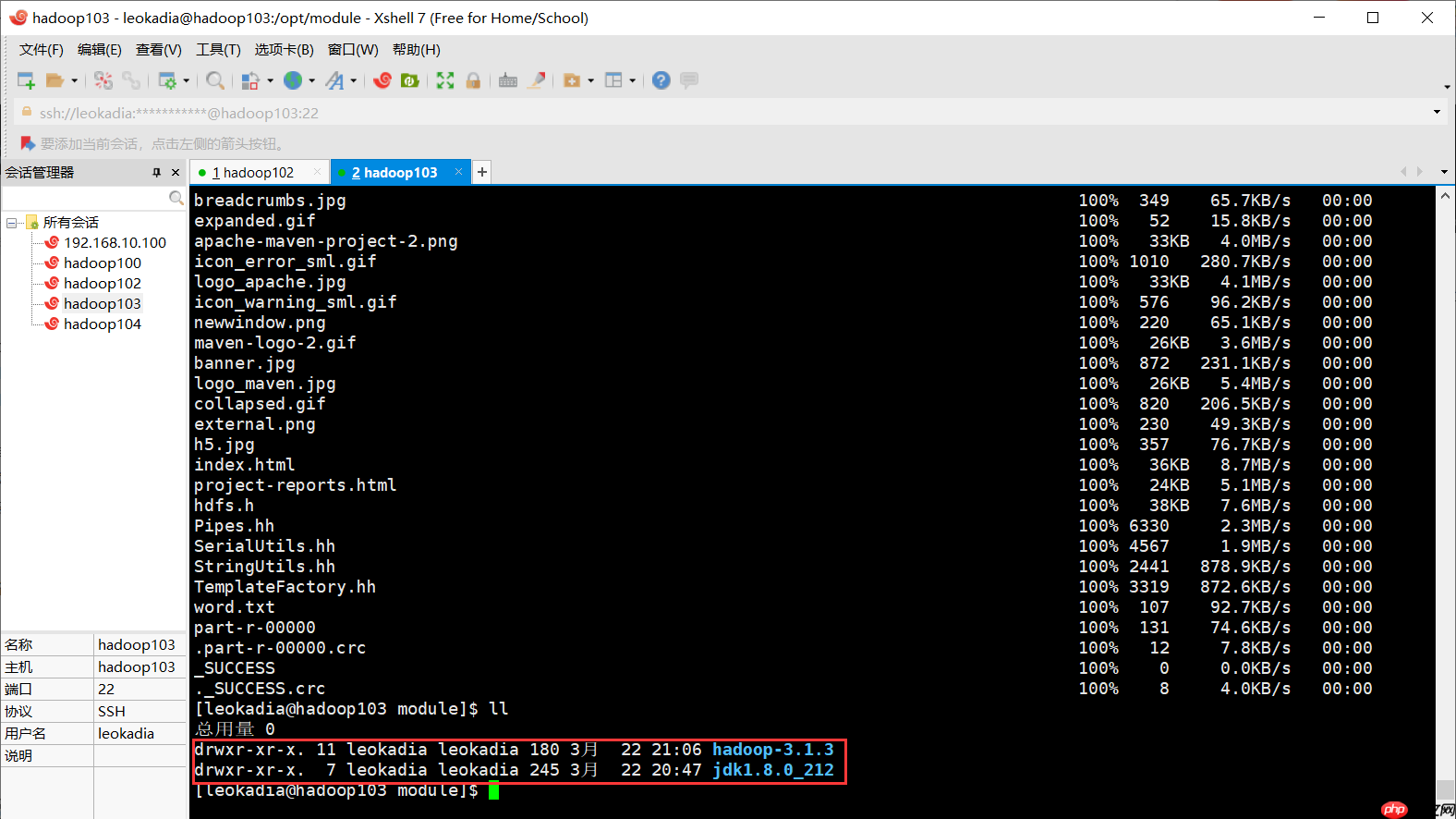Click the Lock Screen padlock icon

pos(473,80)
